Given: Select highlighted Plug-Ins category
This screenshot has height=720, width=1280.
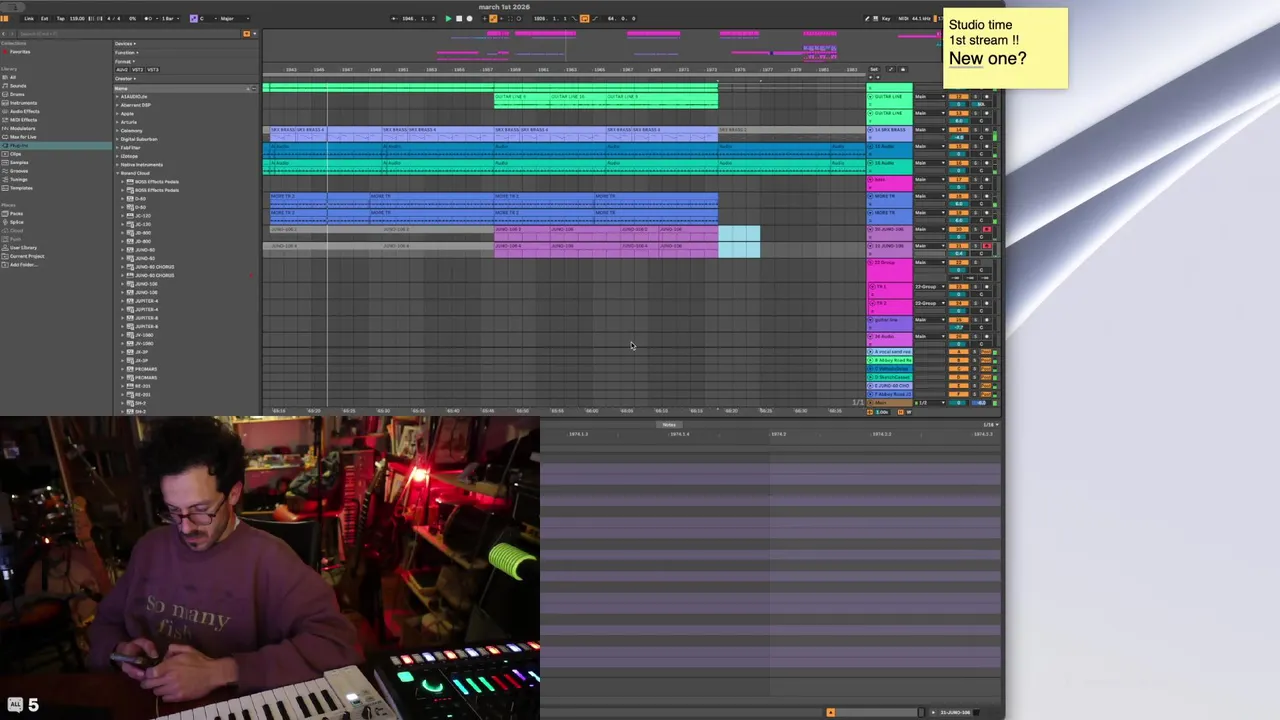Looking at the screenshot, I should (x=56, y=145).
